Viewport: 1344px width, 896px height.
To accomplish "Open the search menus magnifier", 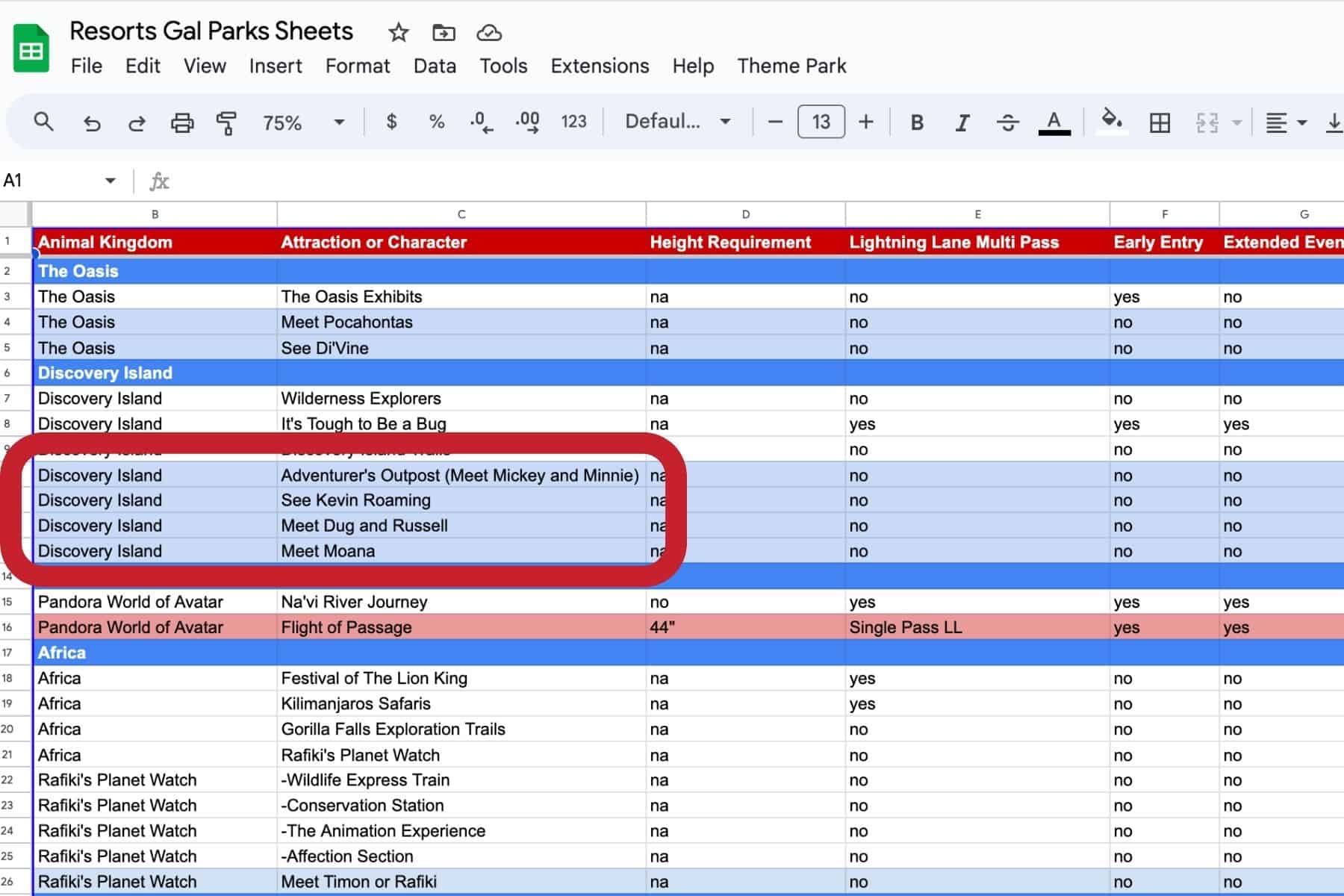I will tap(44, 122).
